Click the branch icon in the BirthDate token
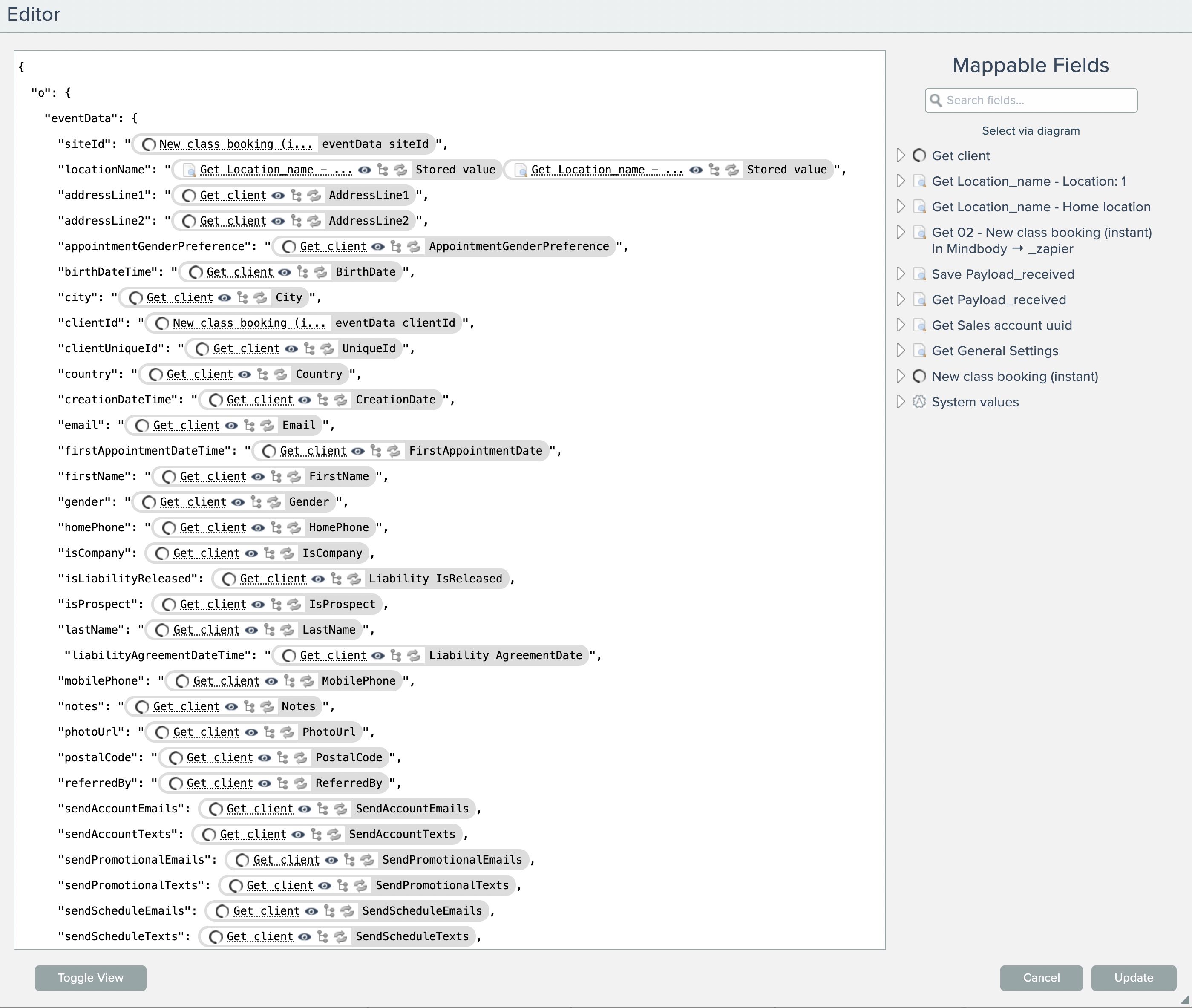This screenshot has height=1008, width=1192. pos(303,272)
